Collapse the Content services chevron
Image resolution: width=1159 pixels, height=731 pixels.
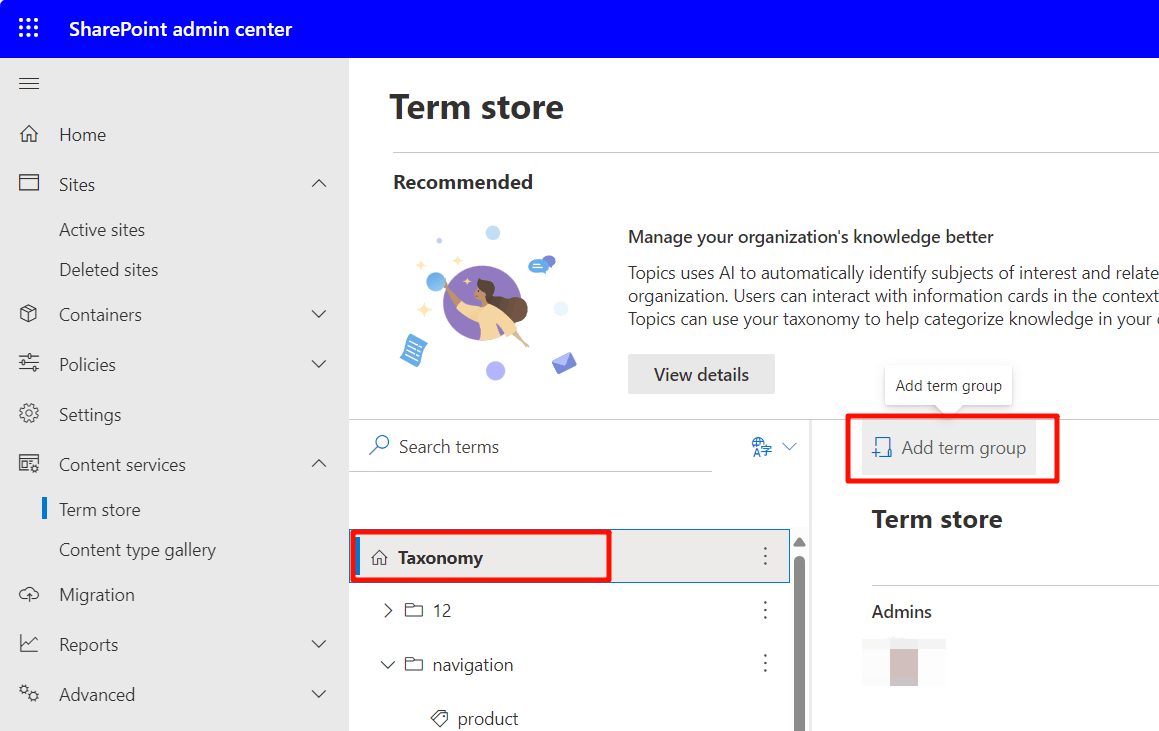pyautogui.click(x=319, y=463)
